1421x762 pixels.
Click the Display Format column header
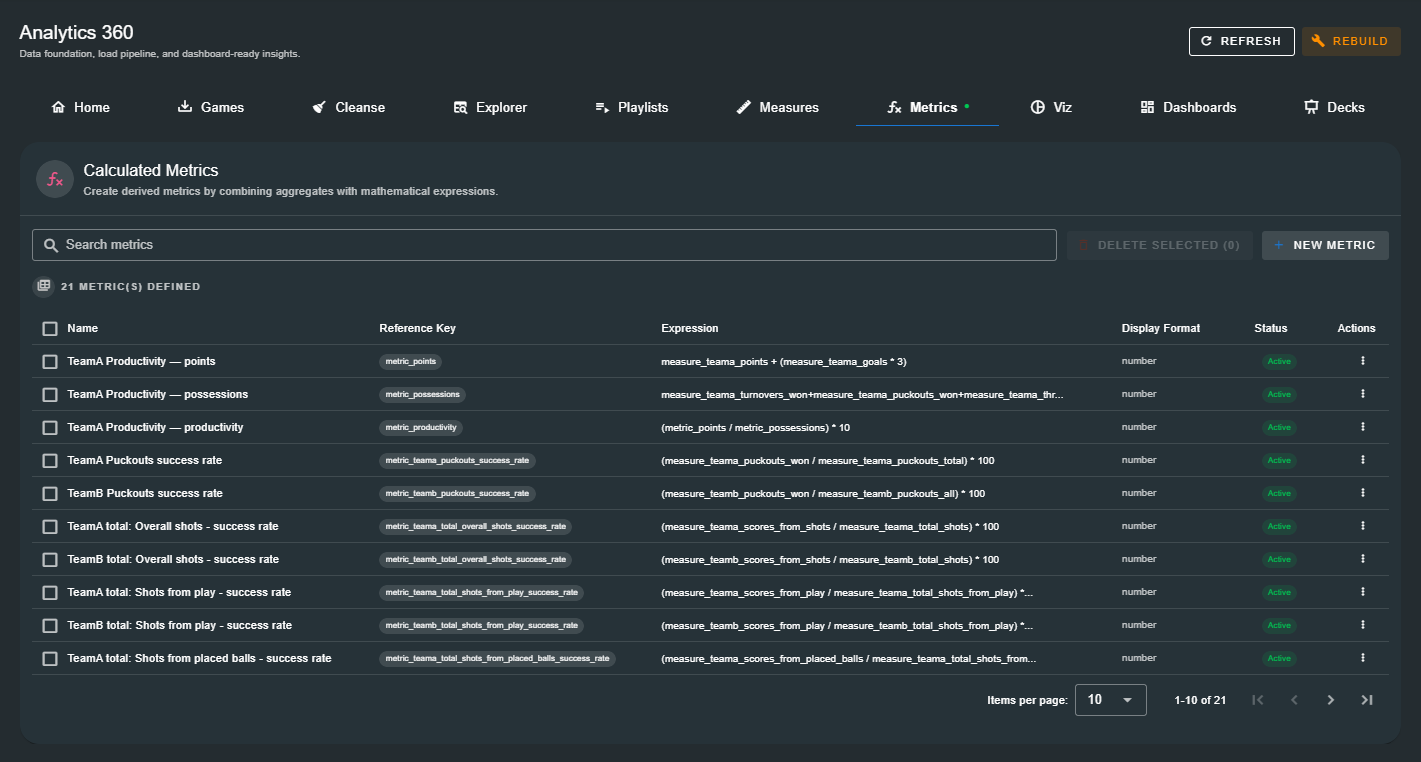pyautogui.click(x=1161, y=328)
